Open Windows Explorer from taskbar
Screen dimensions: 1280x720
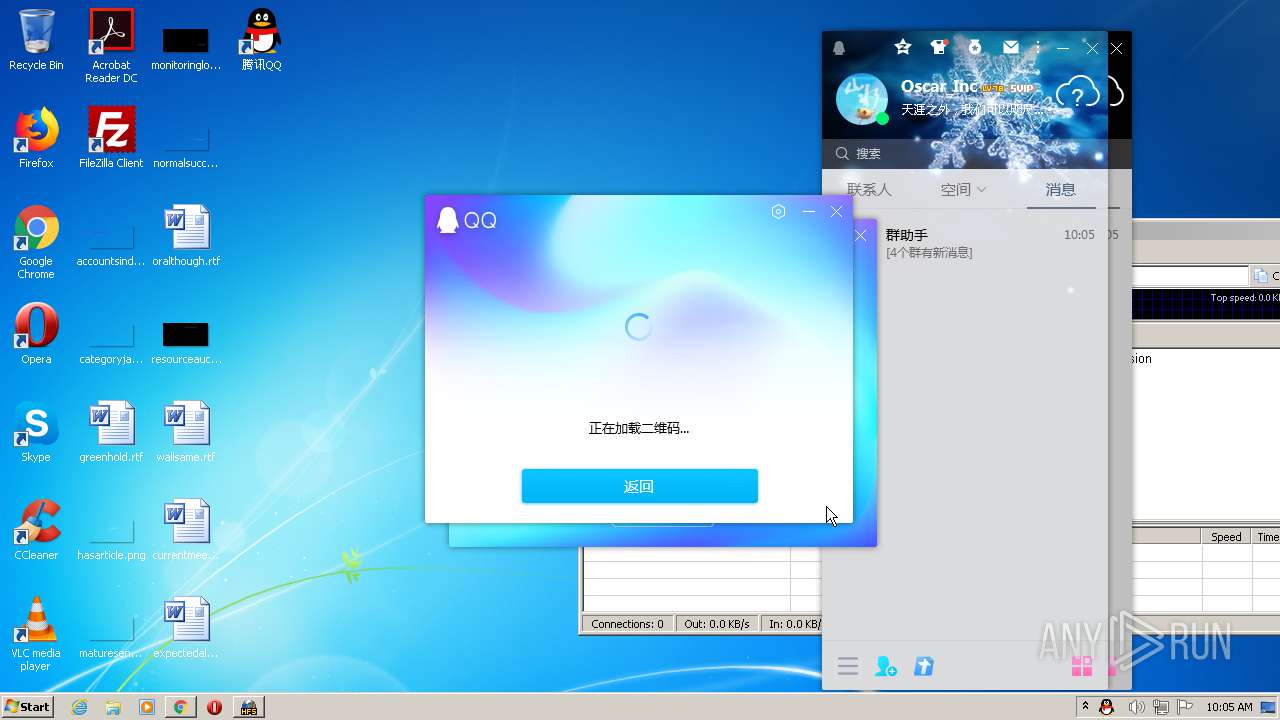113,707
